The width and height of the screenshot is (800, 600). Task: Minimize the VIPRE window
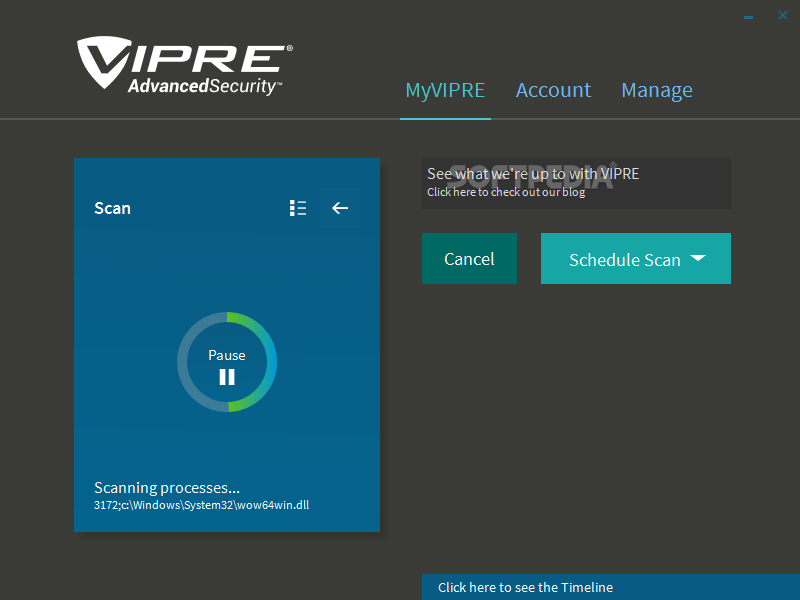point(748,17)
